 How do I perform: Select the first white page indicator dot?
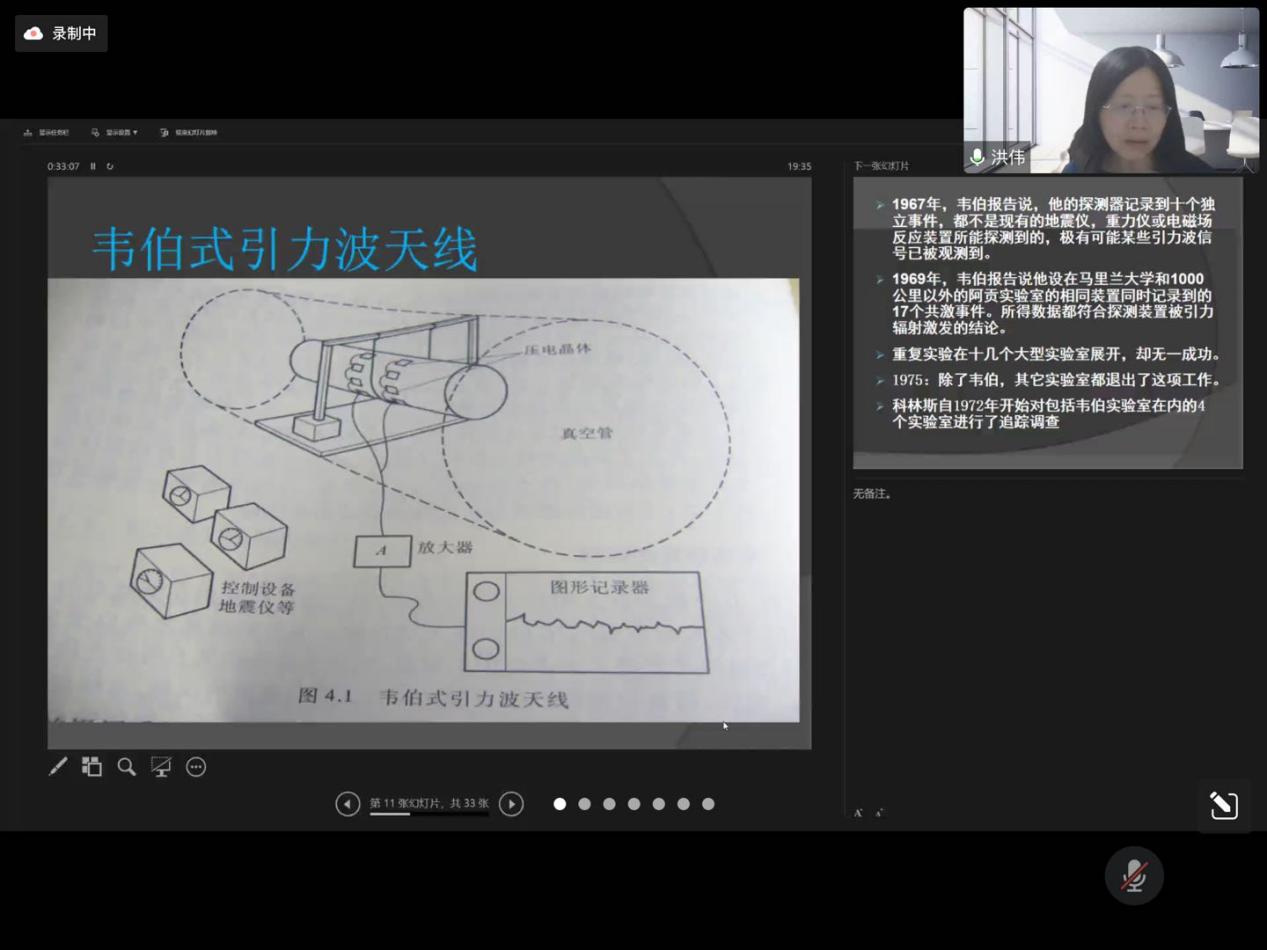tap(560, 804)
